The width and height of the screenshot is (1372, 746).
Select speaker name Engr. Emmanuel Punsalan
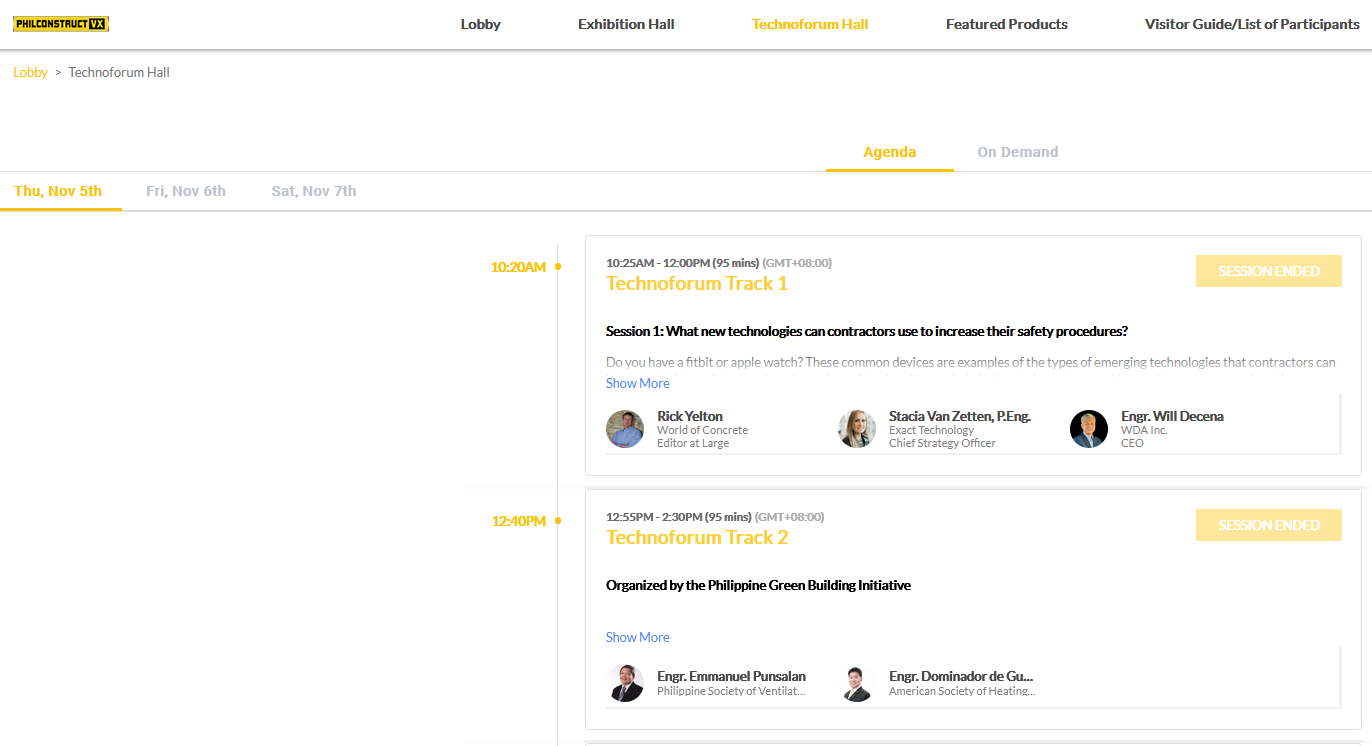coord(731,676)
